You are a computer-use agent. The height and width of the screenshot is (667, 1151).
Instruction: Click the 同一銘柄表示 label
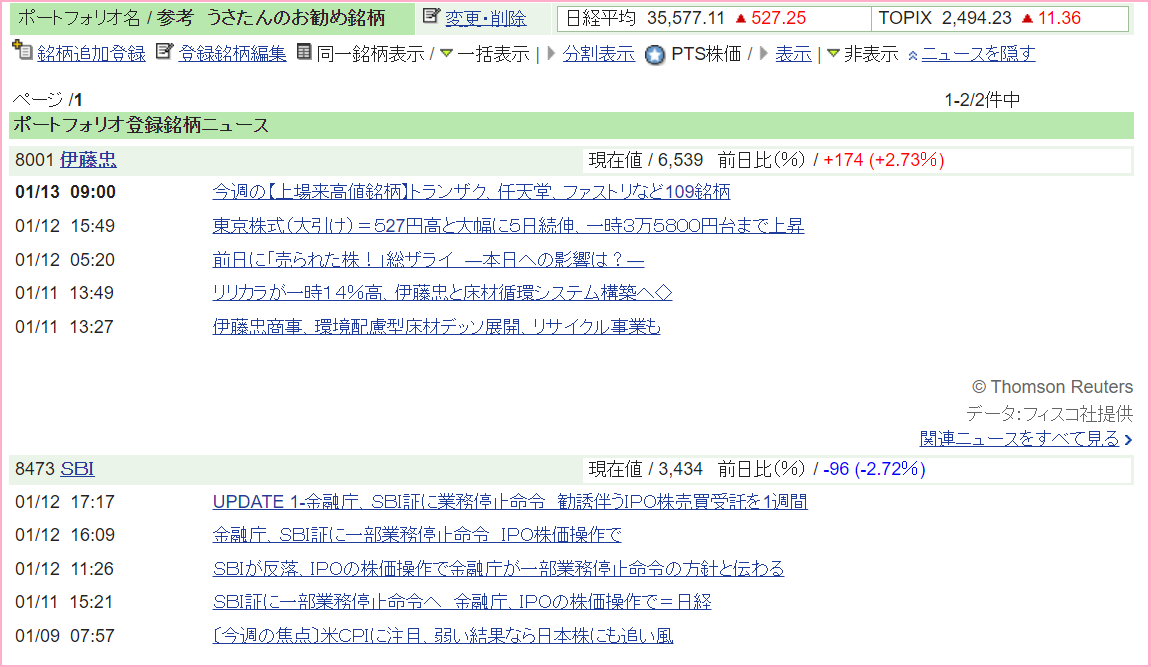pos(370,54)
